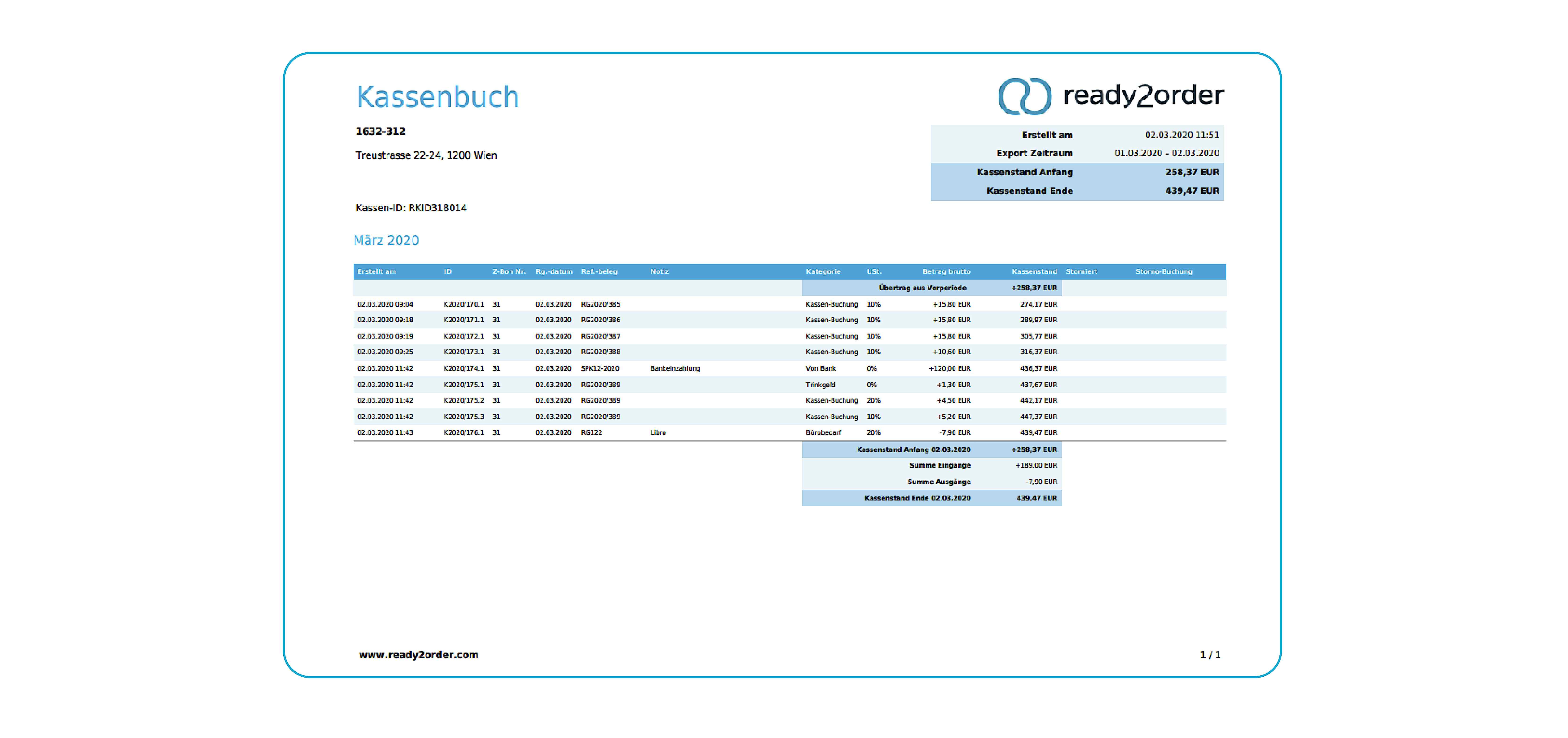Click the Kategorie column header
This screenshot has height=738, width=1568.
point(823,271)
